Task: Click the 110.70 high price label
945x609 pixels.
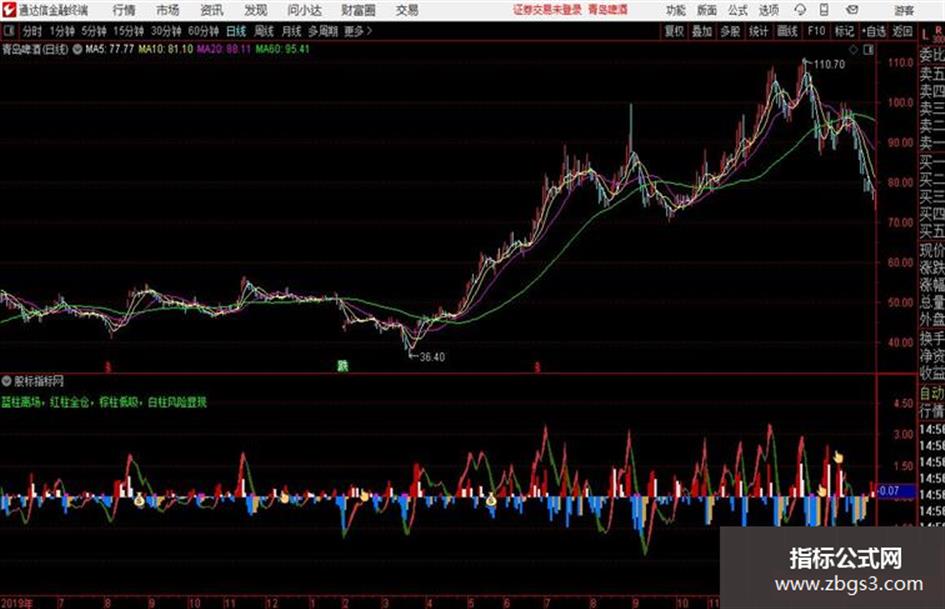Action: (829, 64)
